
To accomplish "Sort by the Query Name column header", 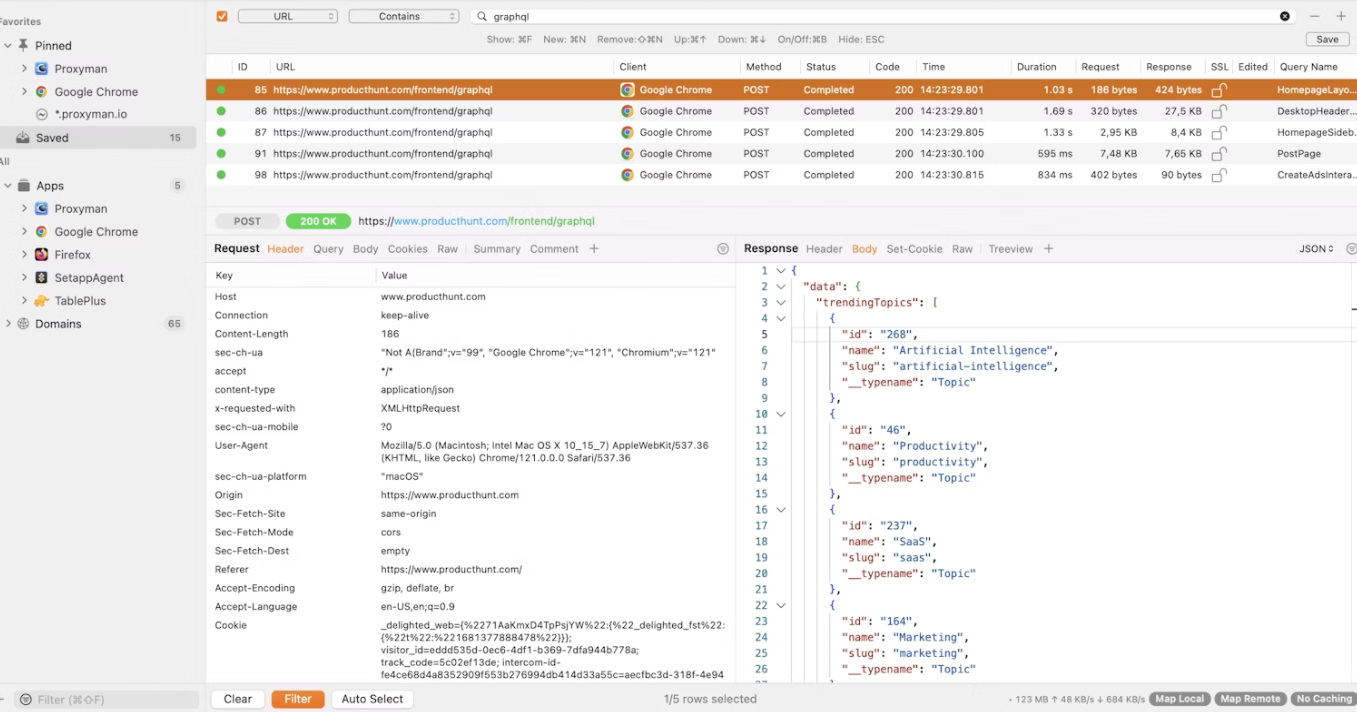I will point(1308,67).
